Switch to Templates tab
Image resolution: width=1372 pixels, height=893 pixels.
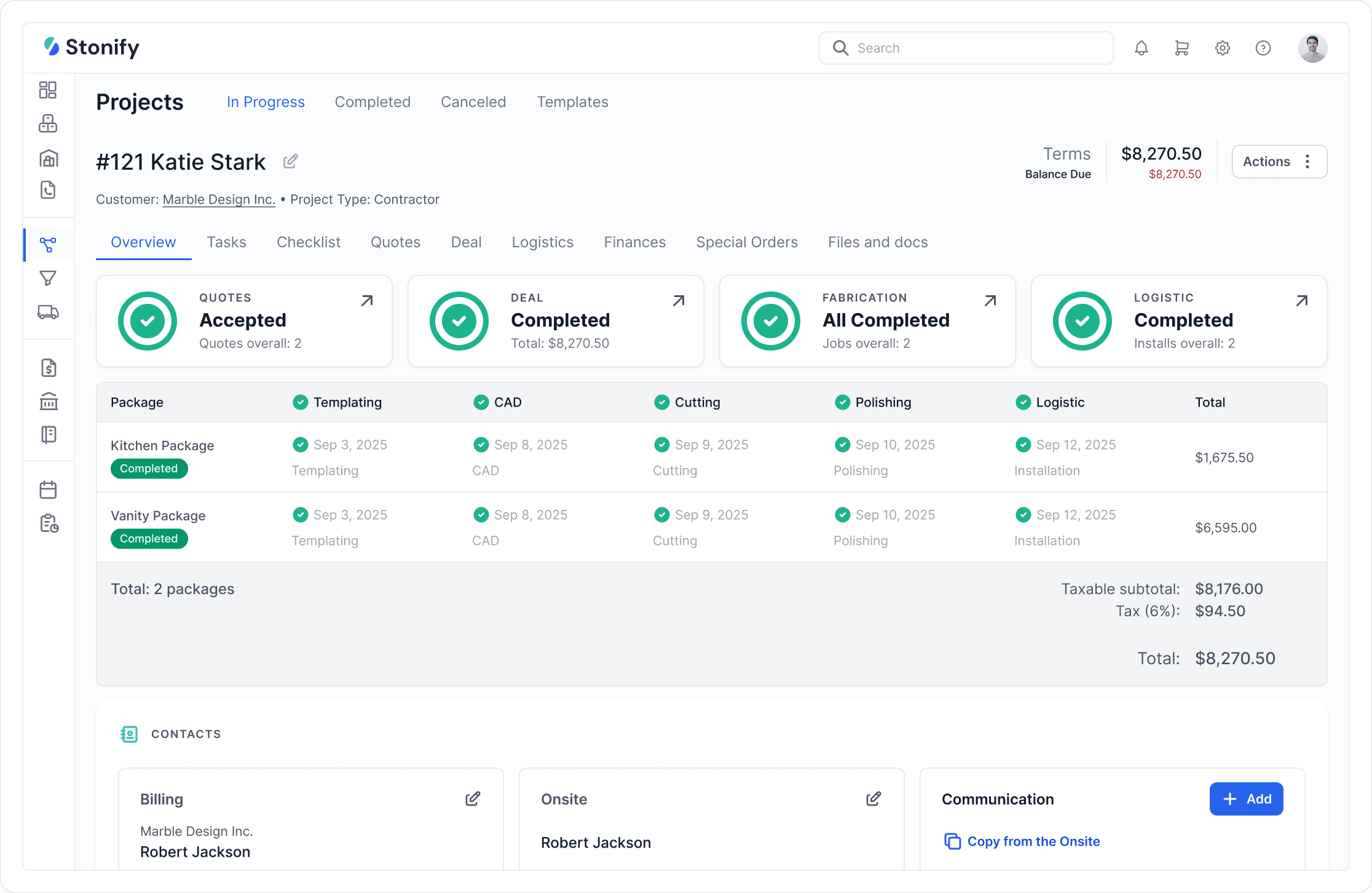(x=572, y=102)
